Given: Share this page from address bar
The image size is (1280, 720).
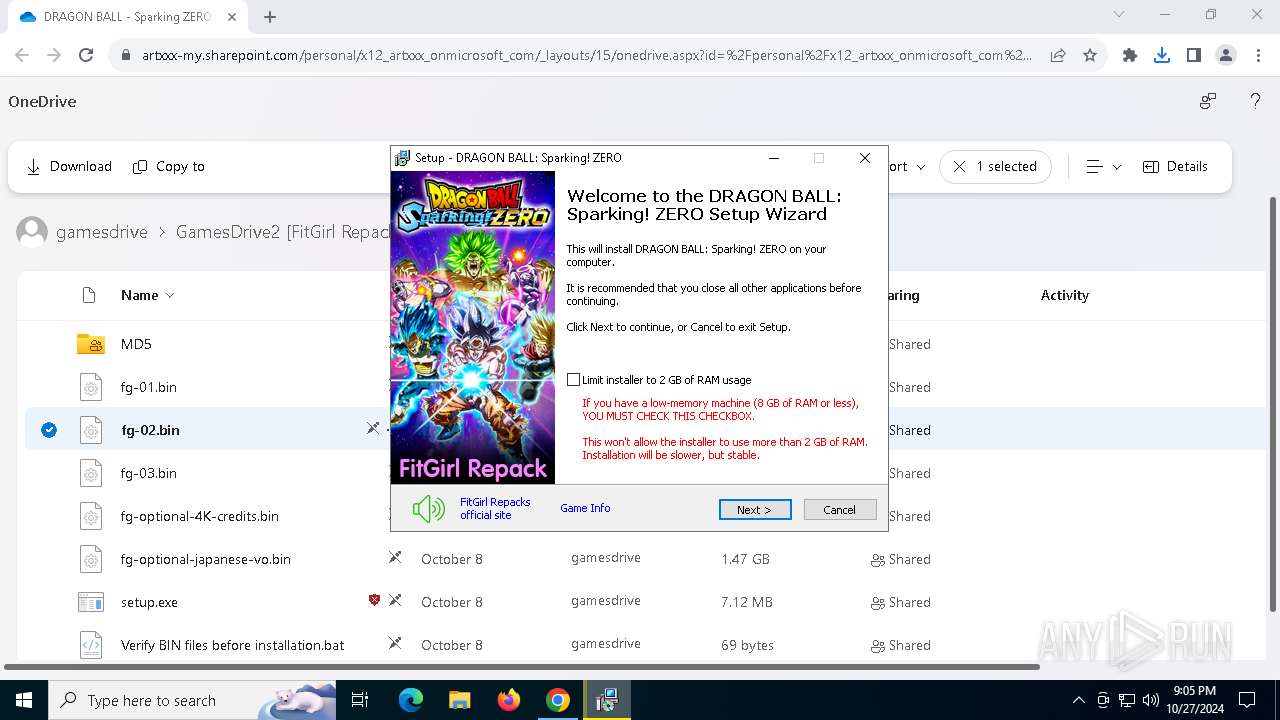Looking at the screenshot, I should (x=1058, y=55).
